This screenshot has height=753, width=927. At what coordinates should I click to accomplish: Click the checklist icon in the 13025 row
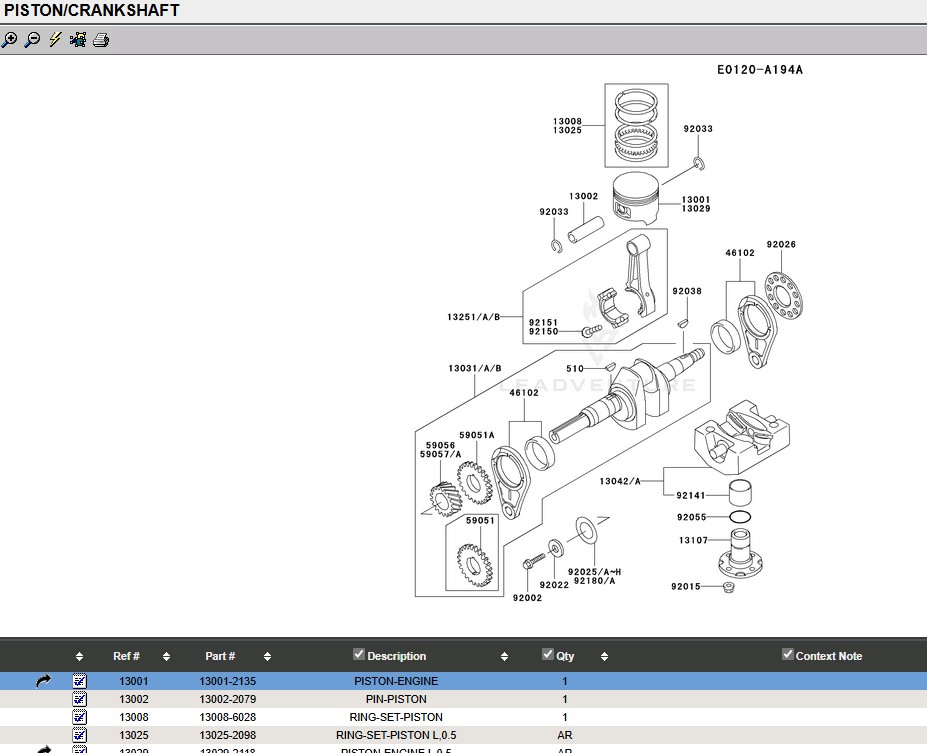80,735
